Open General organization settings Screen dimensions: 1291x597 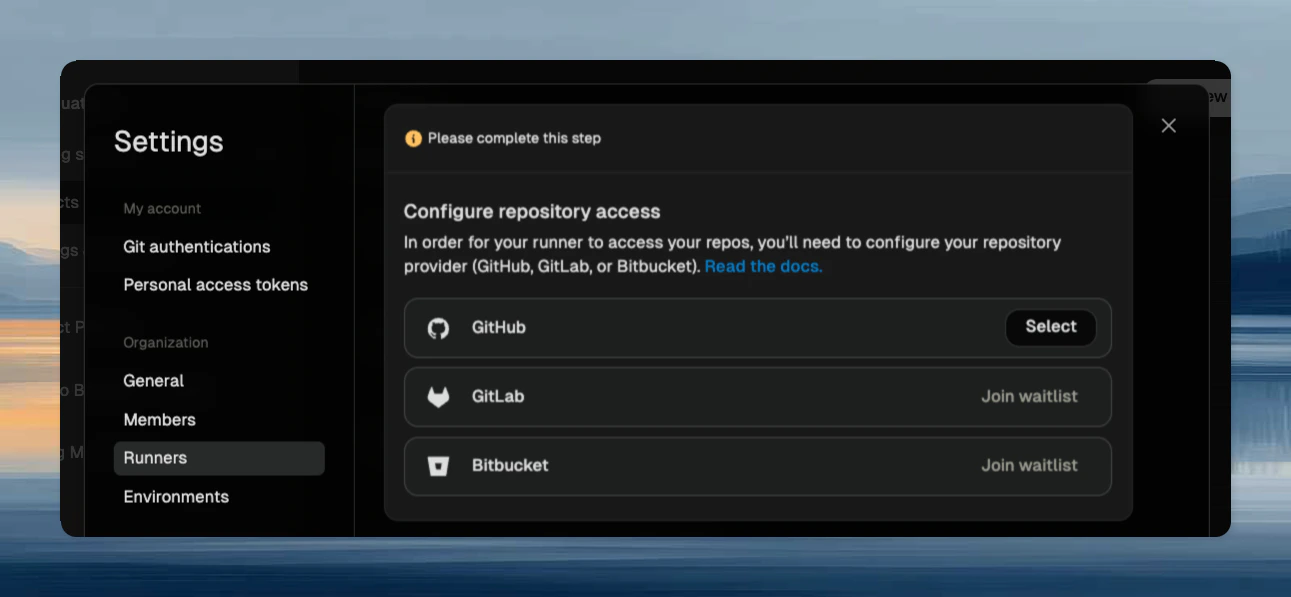tap(154, 381)
